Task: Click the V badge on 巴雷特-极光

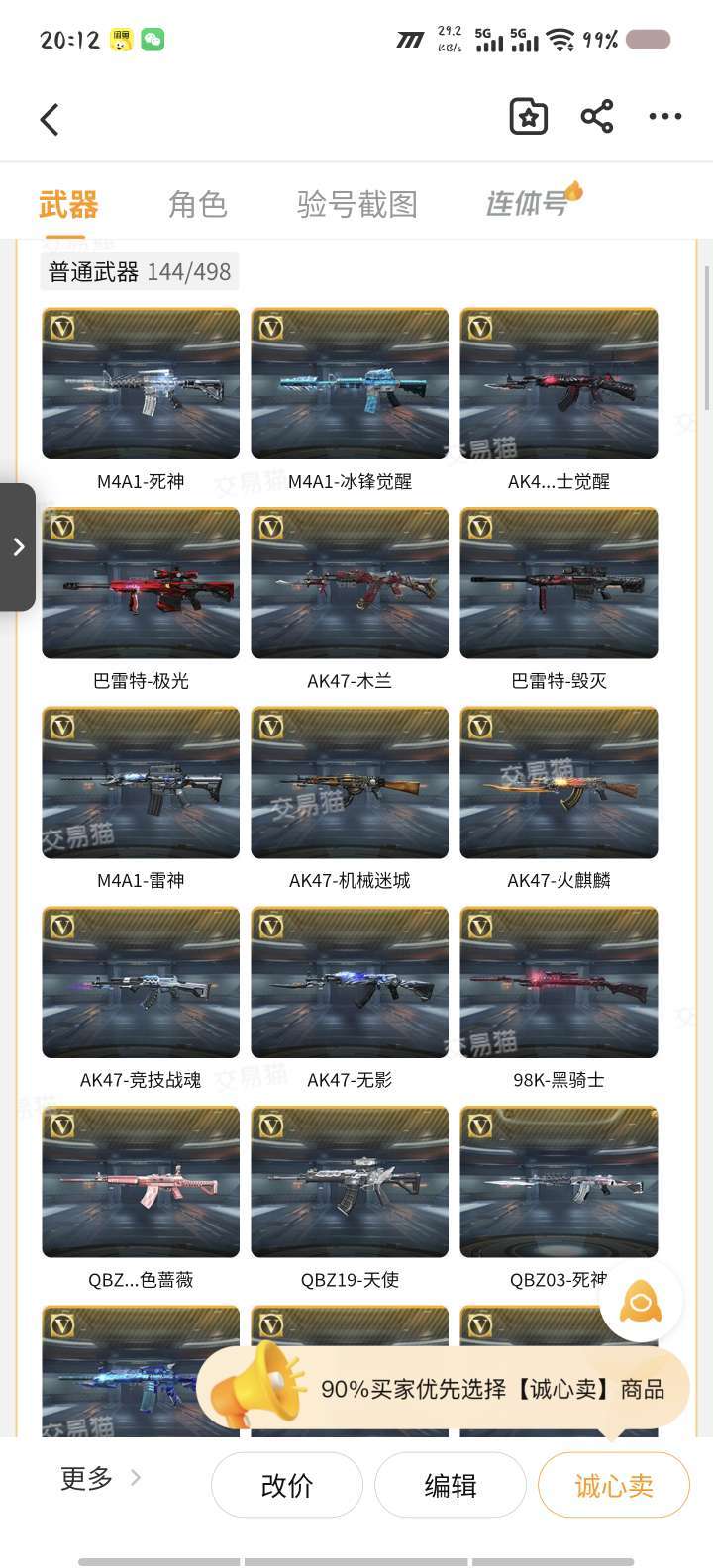Action: 61,526
